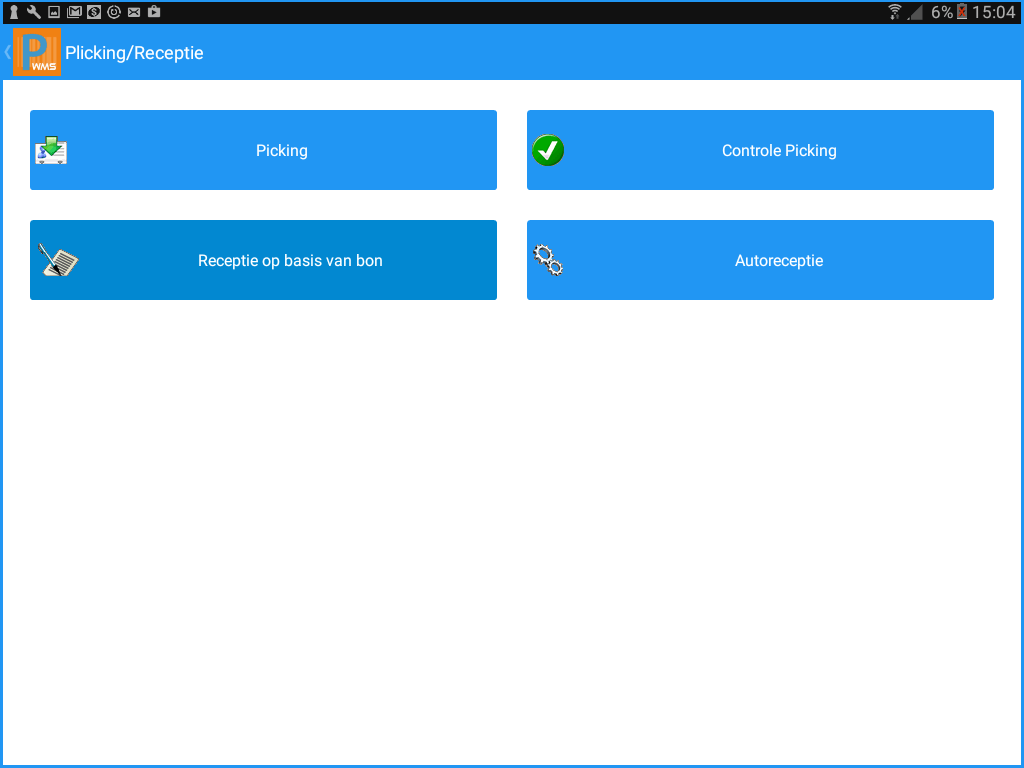The height and width of the screenshot is (768, 1024).
Task: Tap the shopping bag notification icon
Action: click(154, 12)
